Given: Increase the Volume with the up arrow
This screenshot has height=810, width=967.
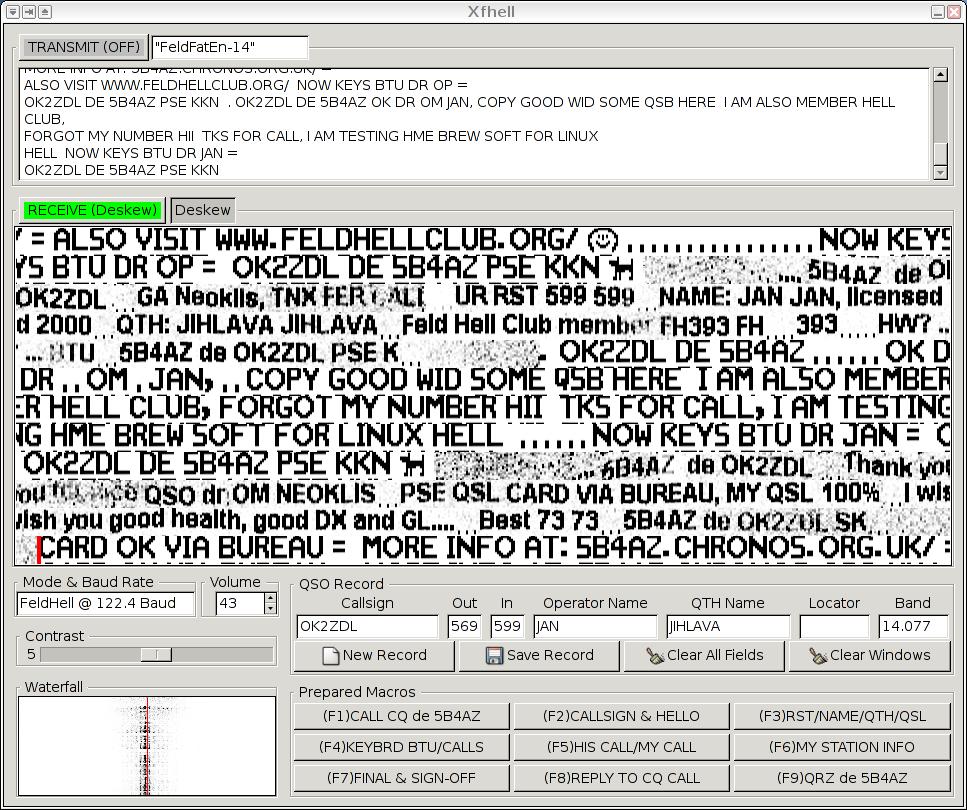Looking at the screenshot, I should coord(270,598).
